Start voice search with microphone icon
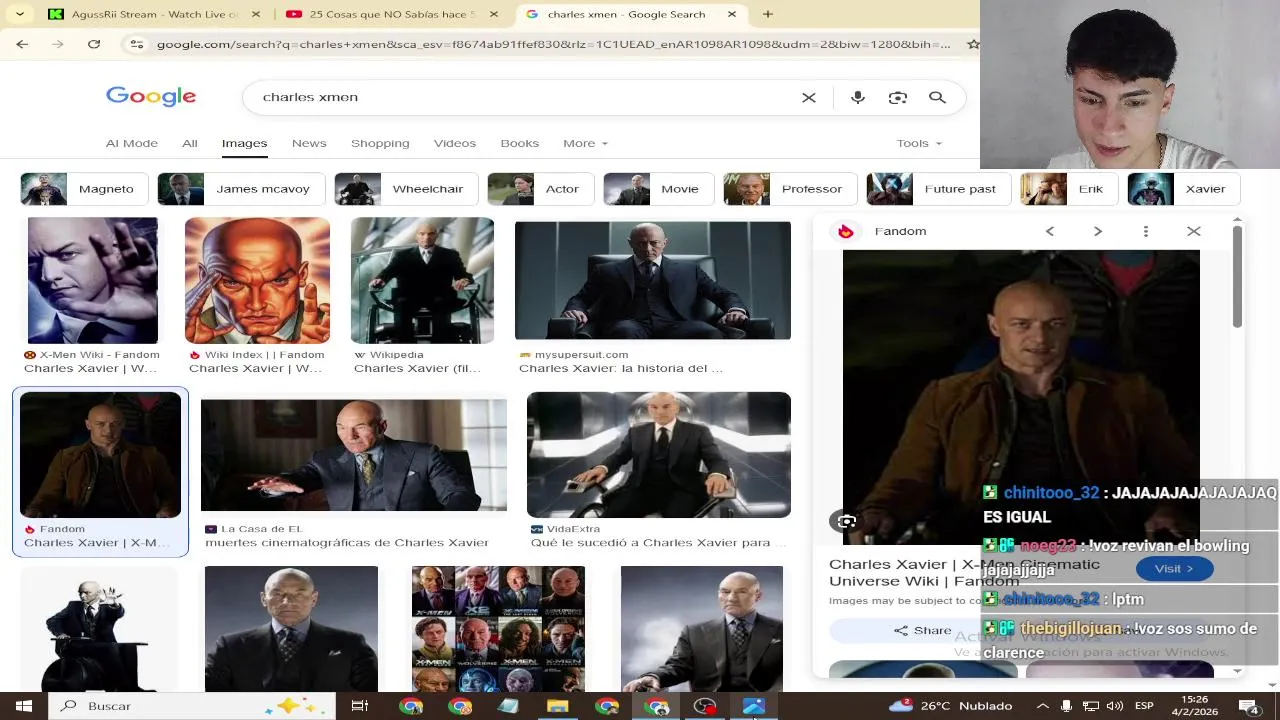This screenshot has width=1280, height=720. pos(857,97)
